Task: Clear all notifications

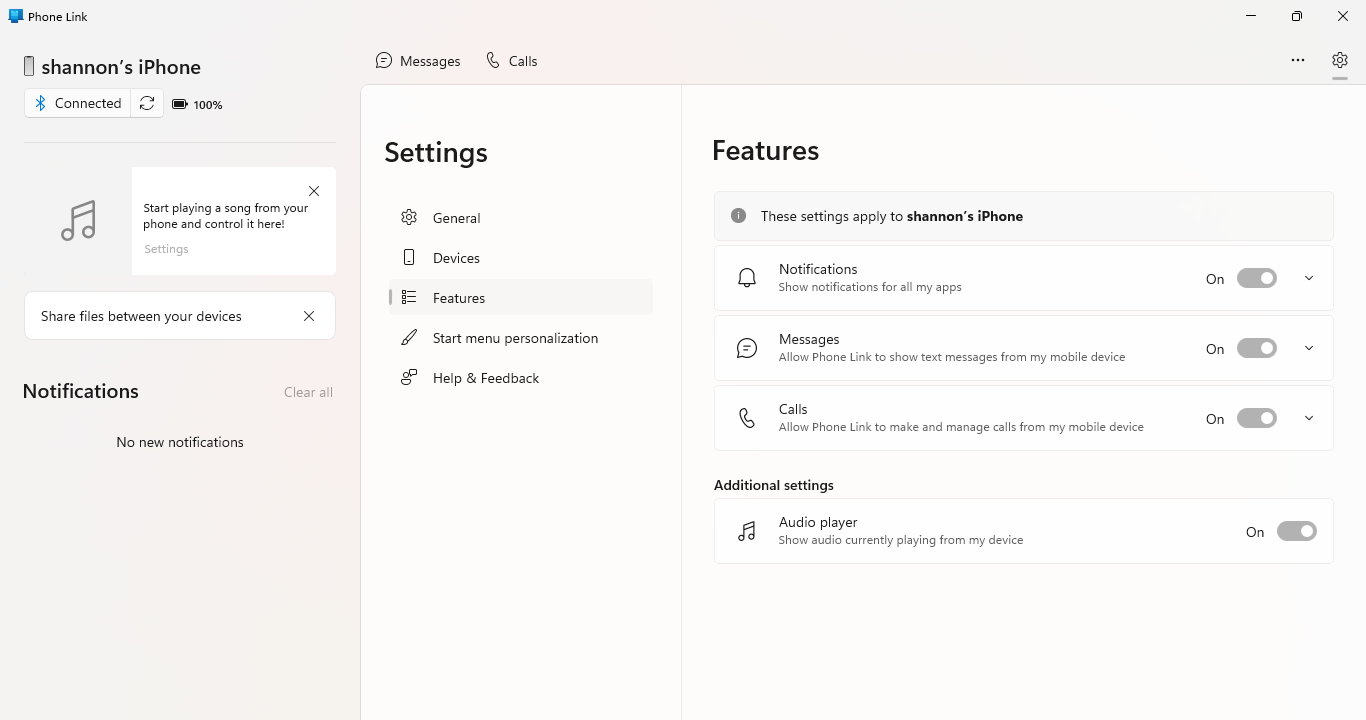Action: point(308,392)
